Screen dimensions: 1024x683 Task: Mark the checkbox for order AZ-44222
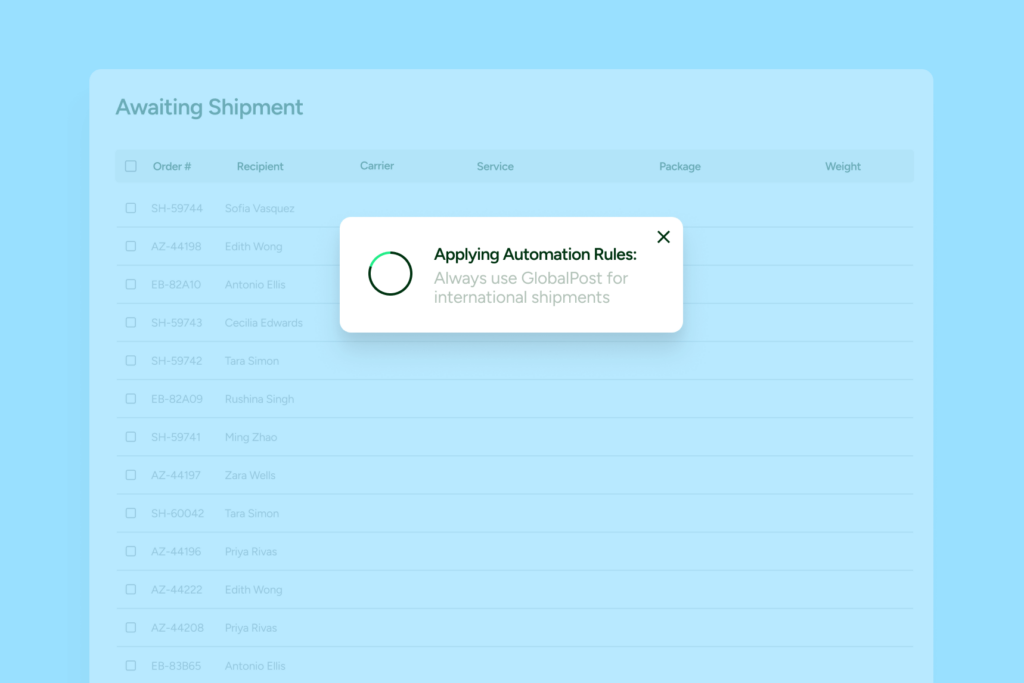click(x=131, y=589)
